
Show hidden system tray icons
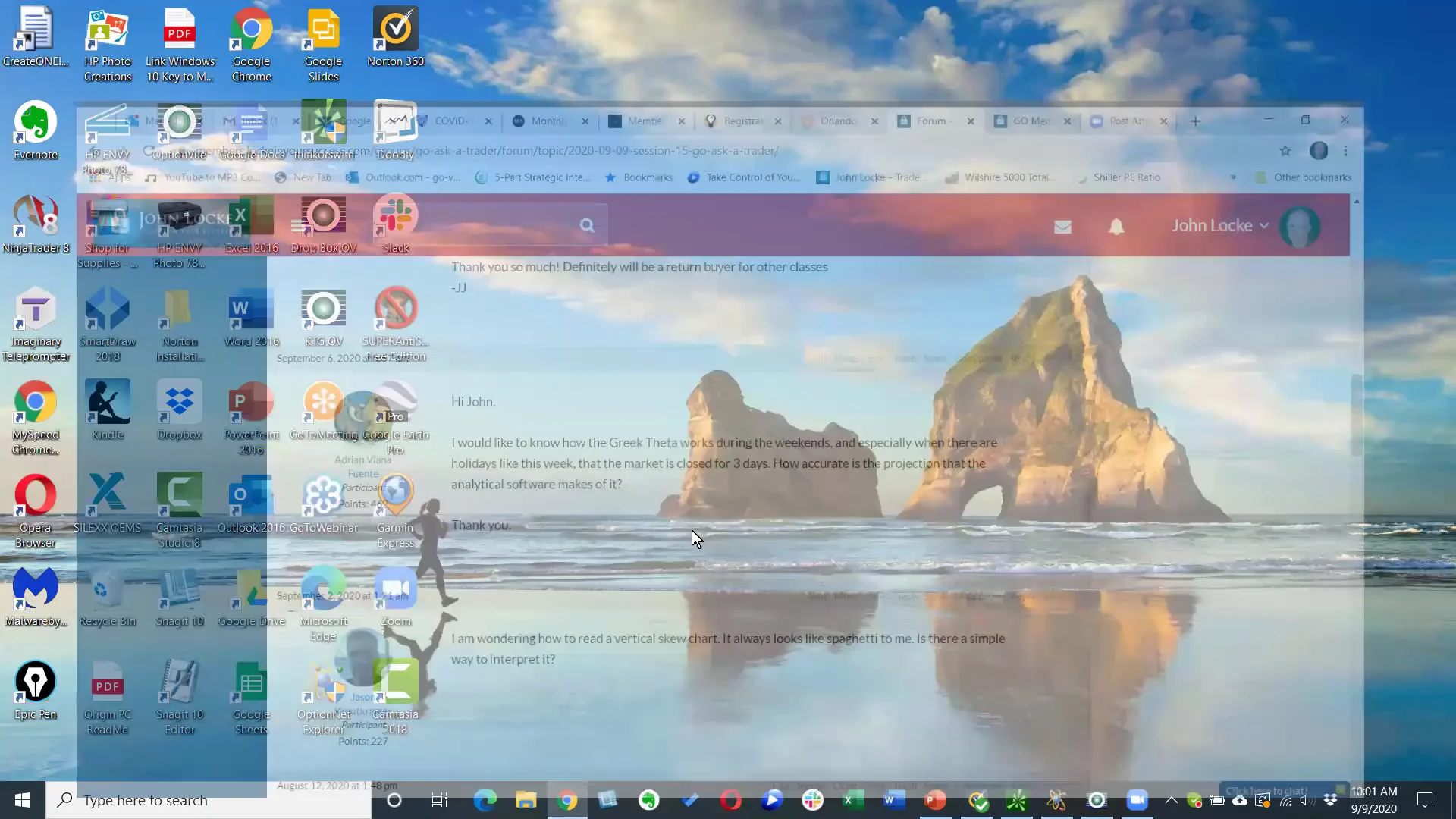[x=1171, y=800]
